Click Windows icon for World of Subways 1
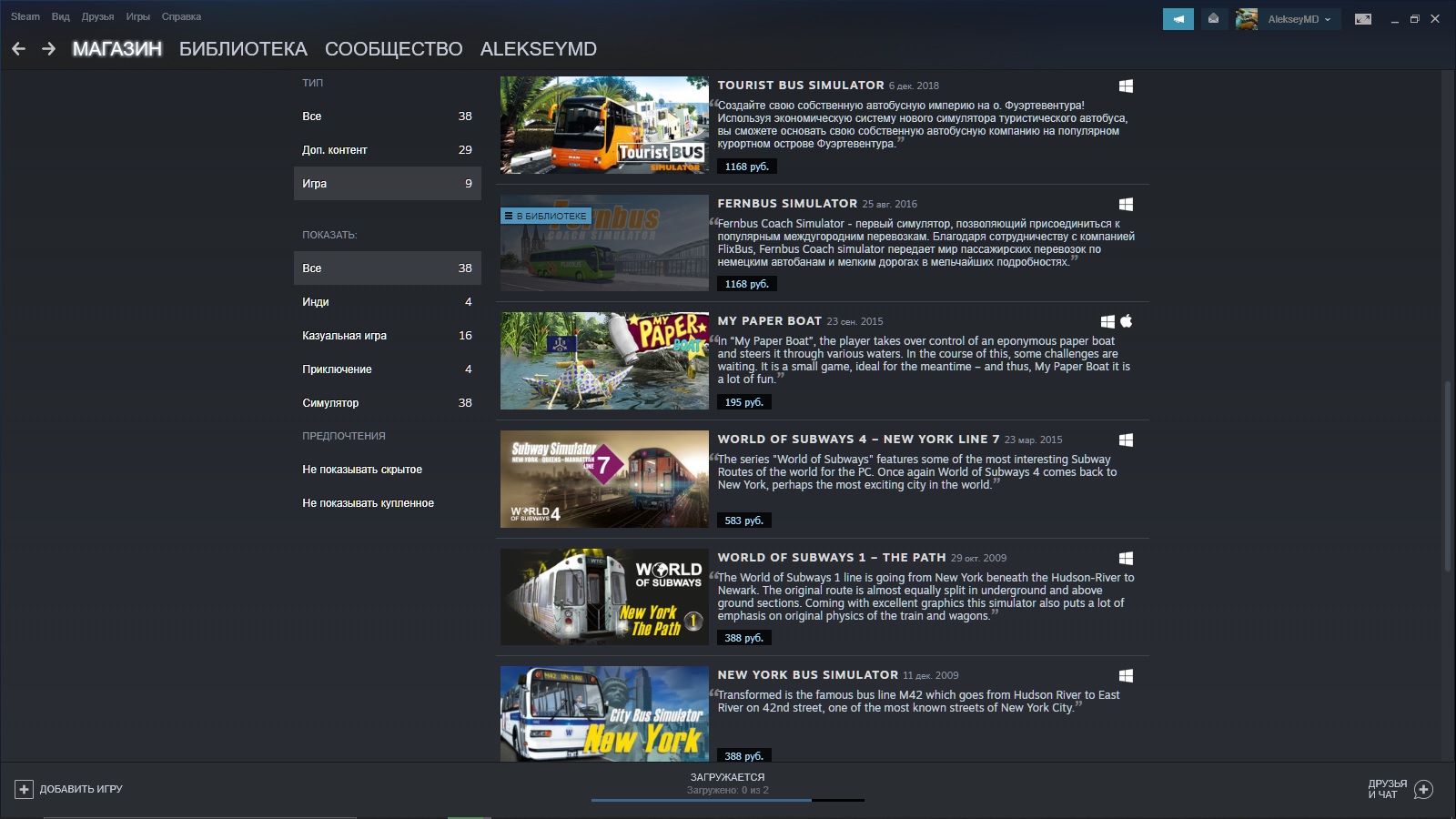The width and height of the screenshot is (1456, 819). point(1126,558)
